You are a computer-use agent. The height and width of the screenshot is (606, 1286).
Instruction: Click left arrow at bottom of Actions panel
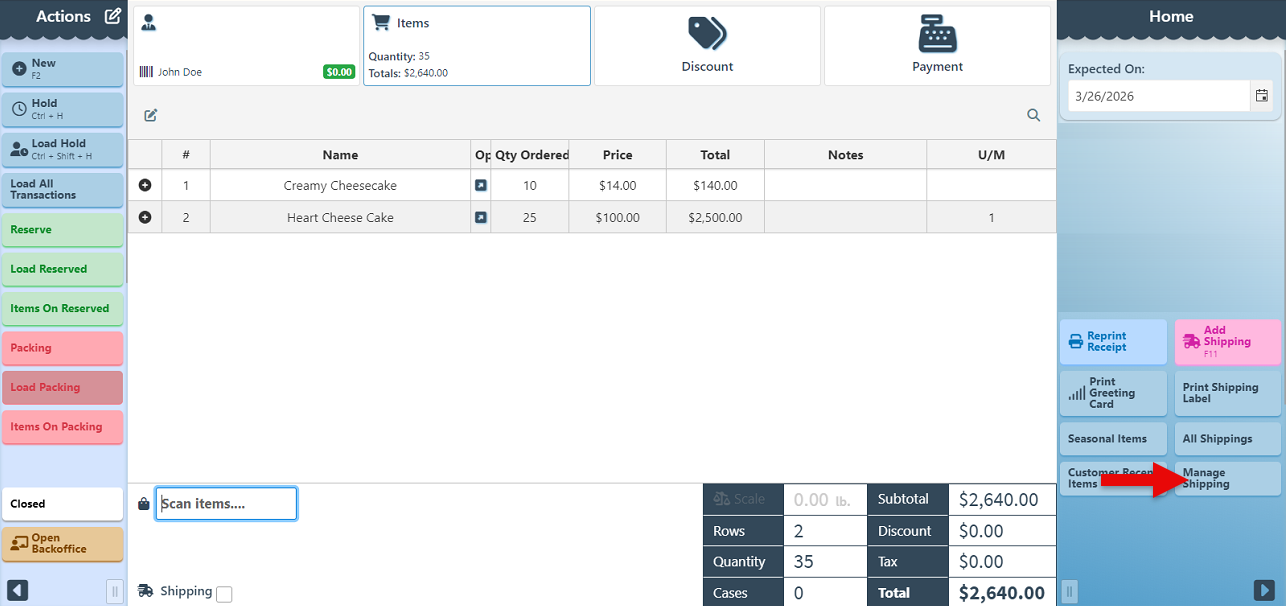click(x=17, y=590)
